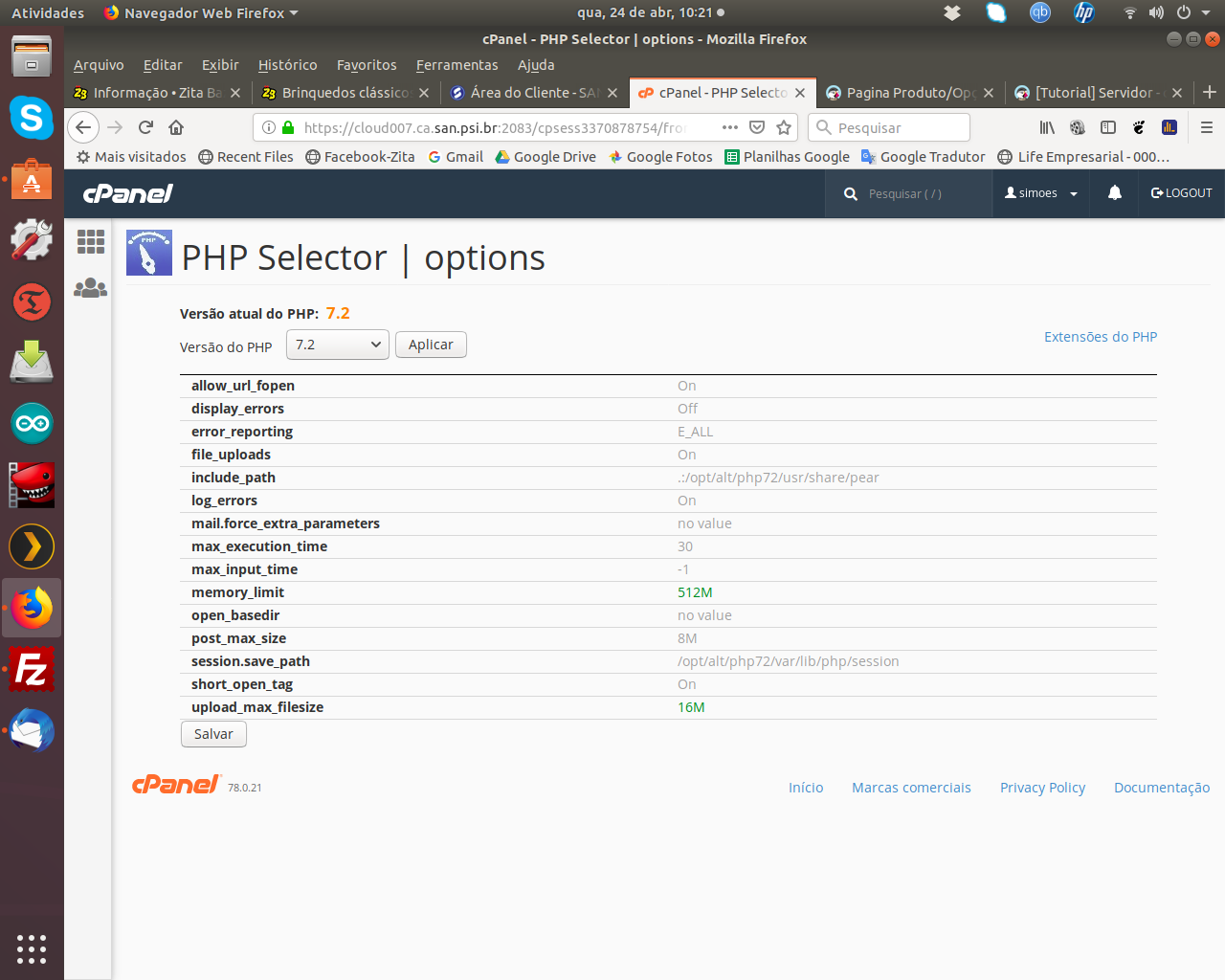View site security lock information
This screenshot has width=1225, height=980.
(x=288, y=127)
